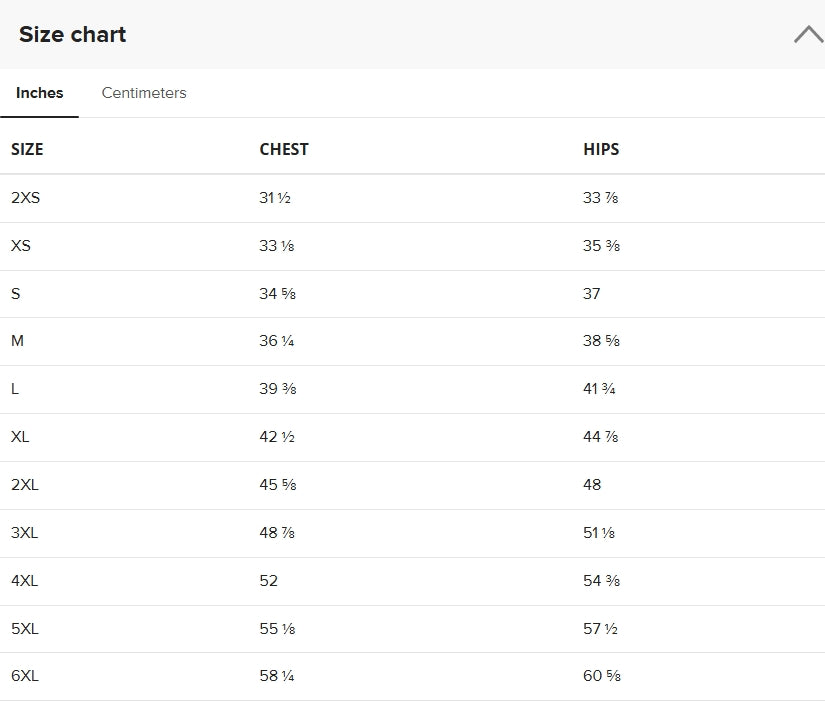Click hips value 37 for size S
Image resolution: width=825 pixels, height=707 pixels.
point(591,294)
